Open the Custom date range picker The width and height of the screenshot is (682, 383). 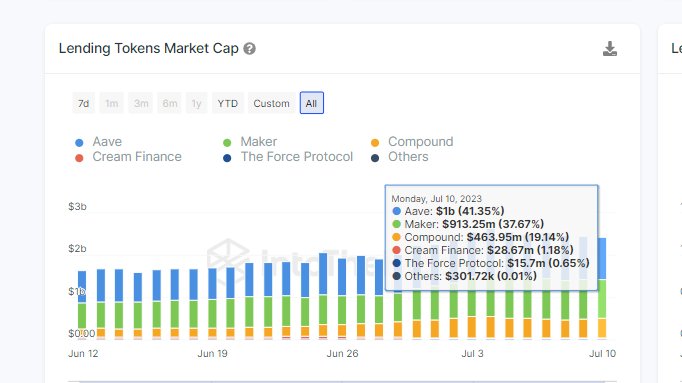pyautogui.click(x=271, y=103)
